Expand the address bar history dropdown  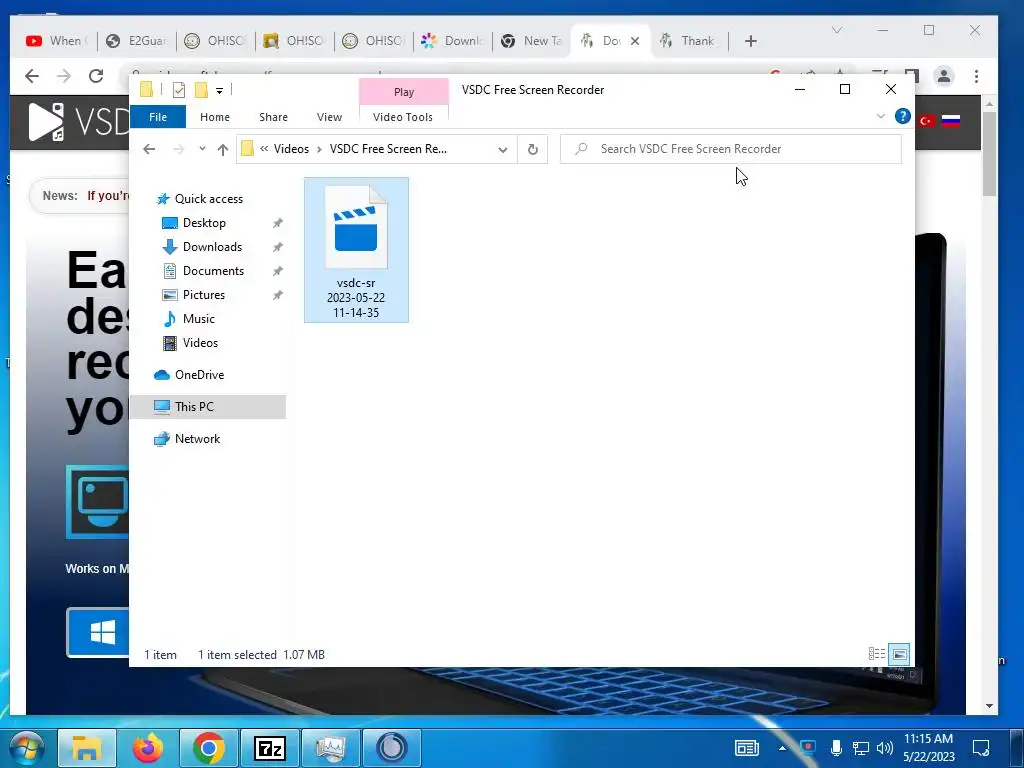(x=502, y=150)
